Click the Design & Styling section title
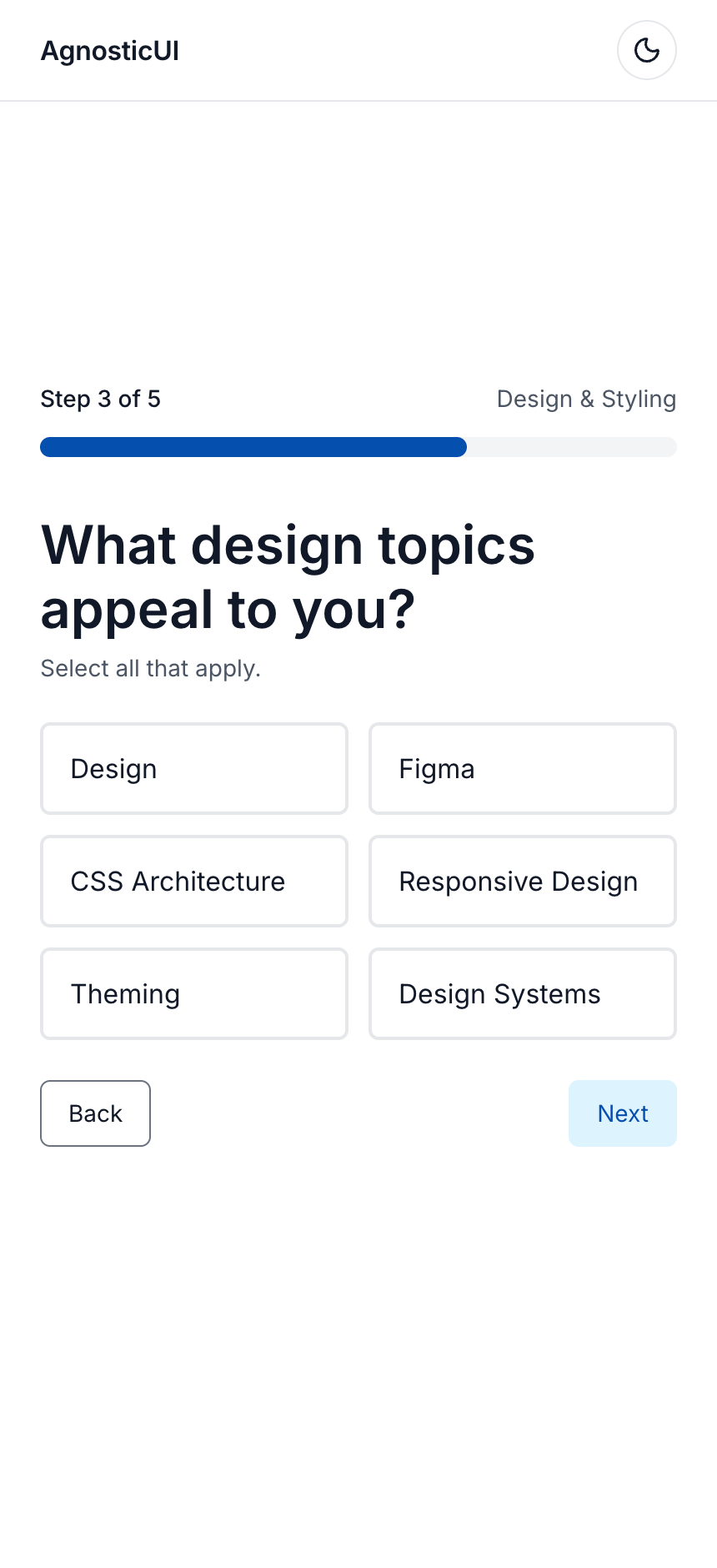The height and width of the screenshot is (1568, 717). pos(586,399)
